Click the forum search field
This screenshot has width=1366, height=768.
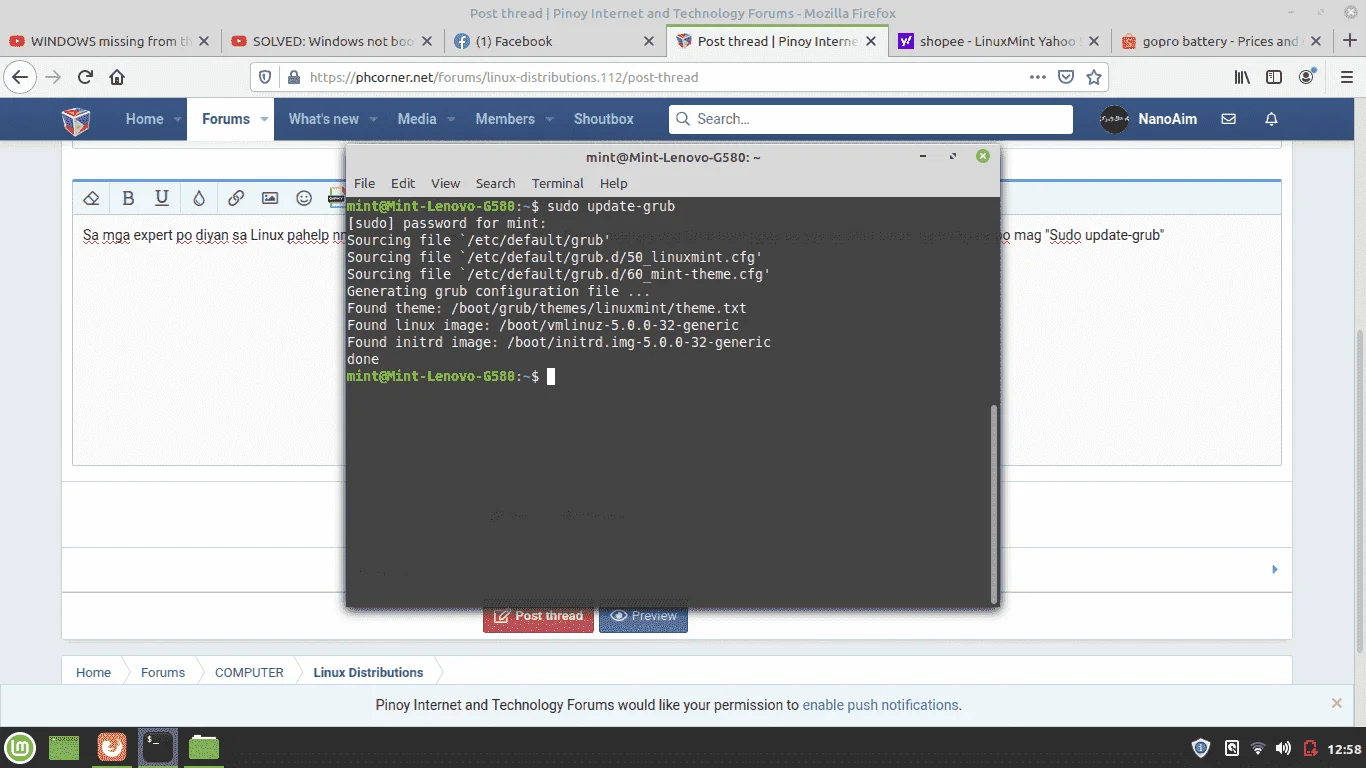pyautogui.click(x=870, y=119)
